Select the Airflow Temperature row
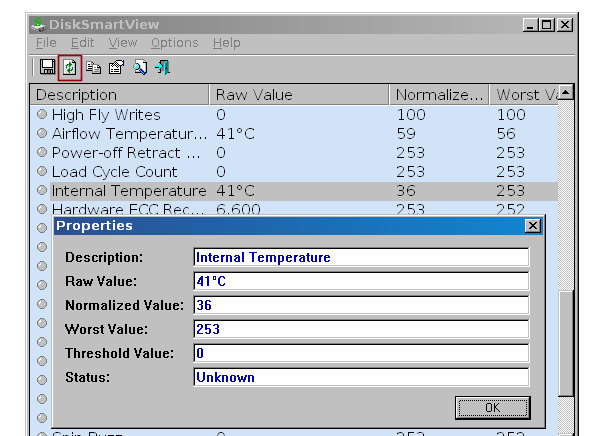 pos(294,134)
